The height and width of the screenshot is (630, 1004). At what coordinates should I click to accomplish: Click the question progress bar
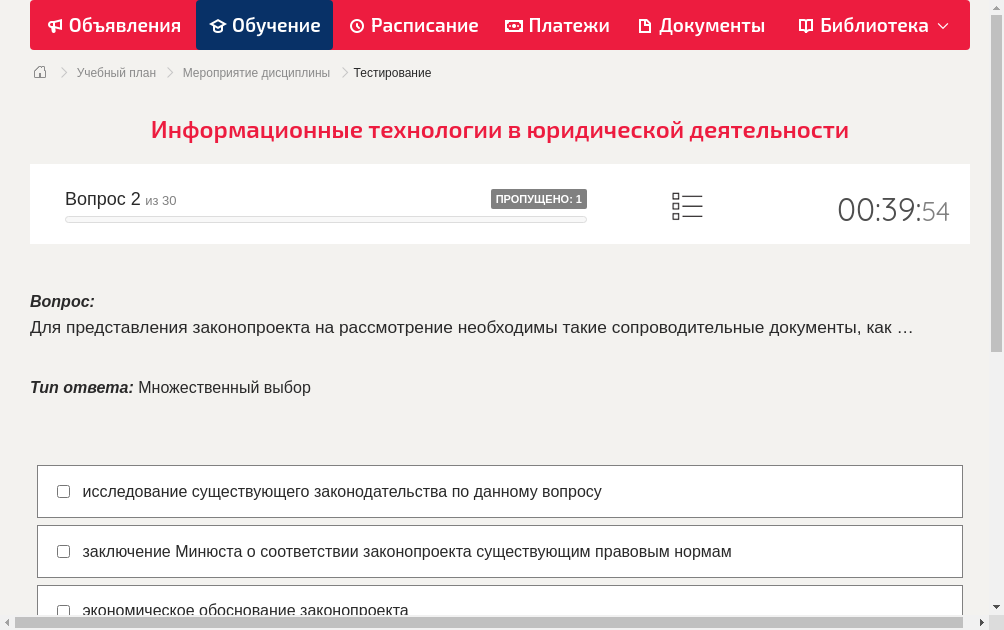point(325,218)
